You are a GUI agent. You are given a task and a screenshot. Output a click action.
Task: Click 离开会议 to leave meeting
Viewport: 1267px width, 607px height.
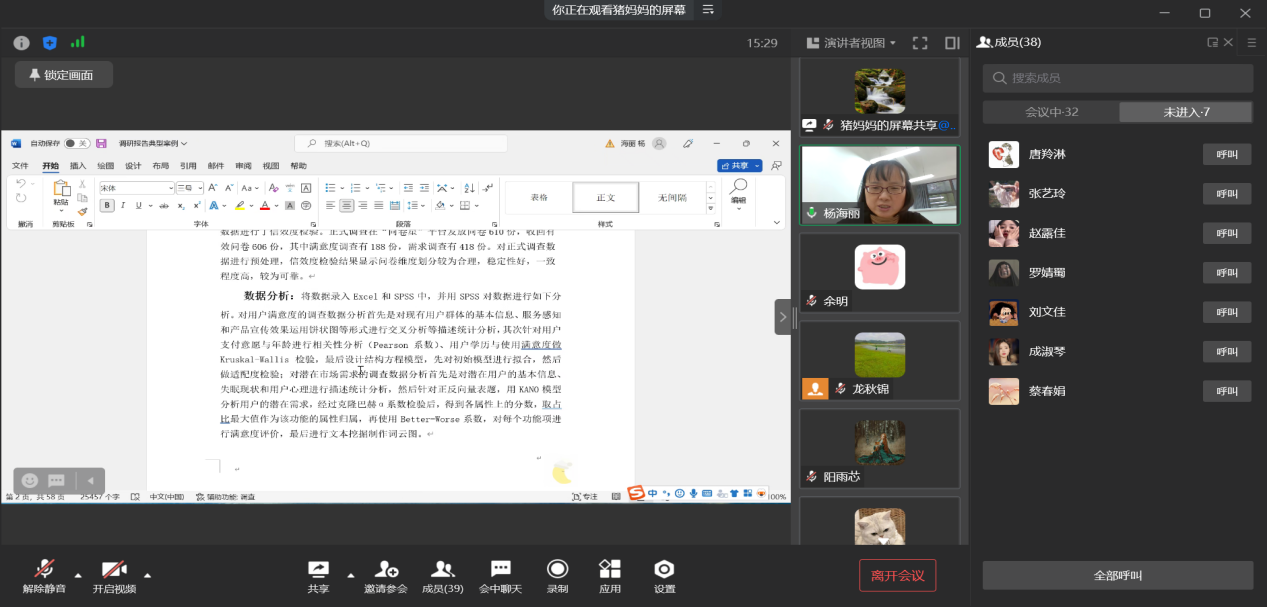coord(897,575)
